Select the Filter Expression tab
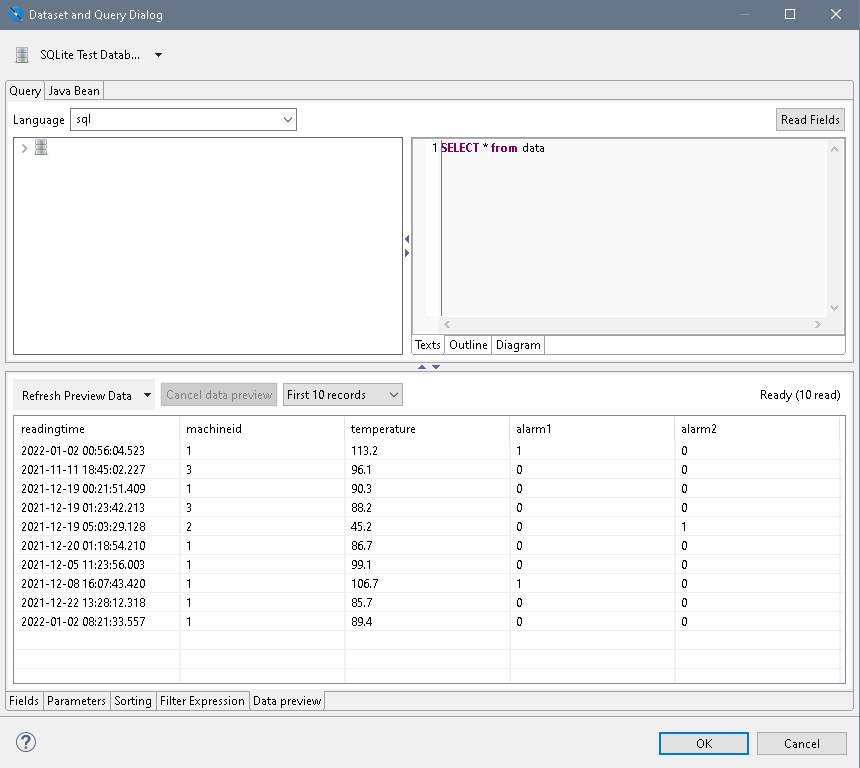The image size is (860, 768). (x=202, y=701)
